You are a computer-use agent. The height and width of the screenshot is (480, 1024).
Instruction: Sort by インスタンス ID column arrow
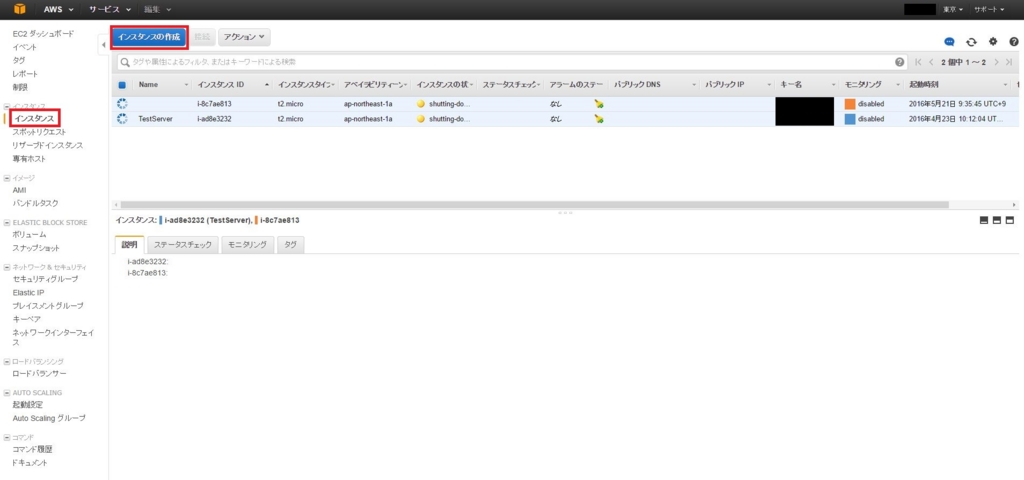point(267,85)
